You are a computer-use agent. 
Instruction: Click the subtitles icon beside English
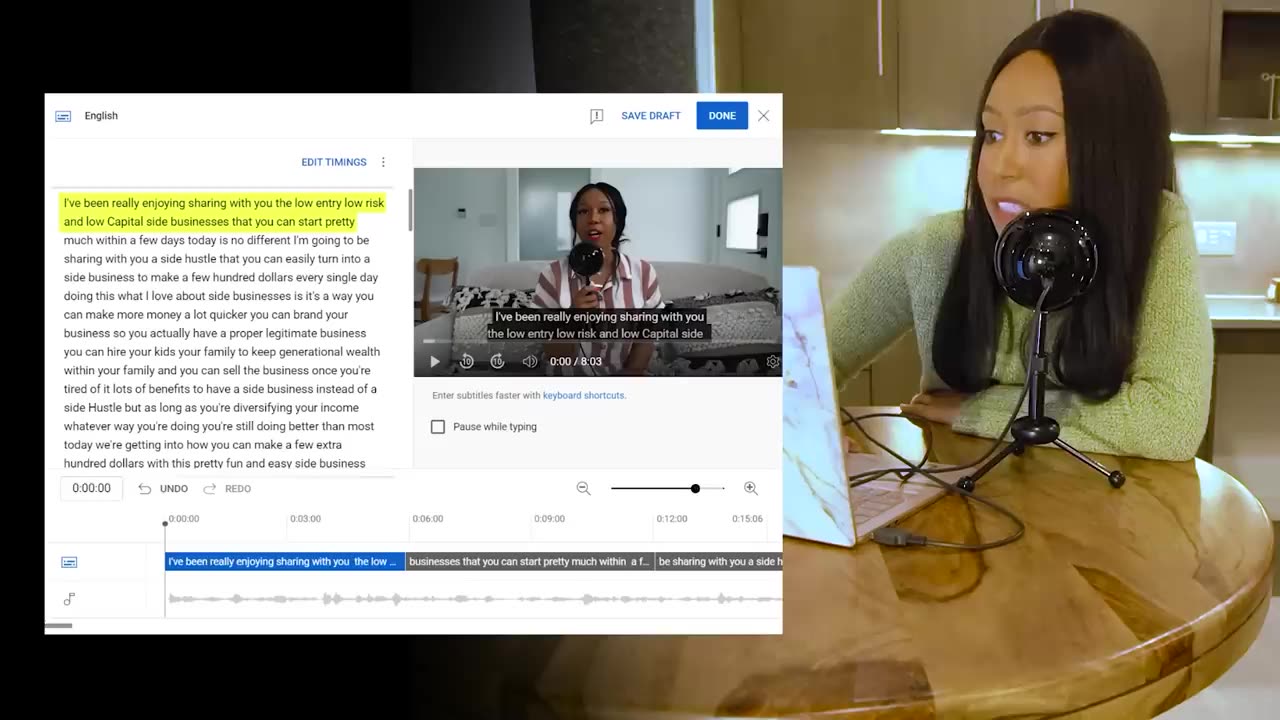[63, 116]
